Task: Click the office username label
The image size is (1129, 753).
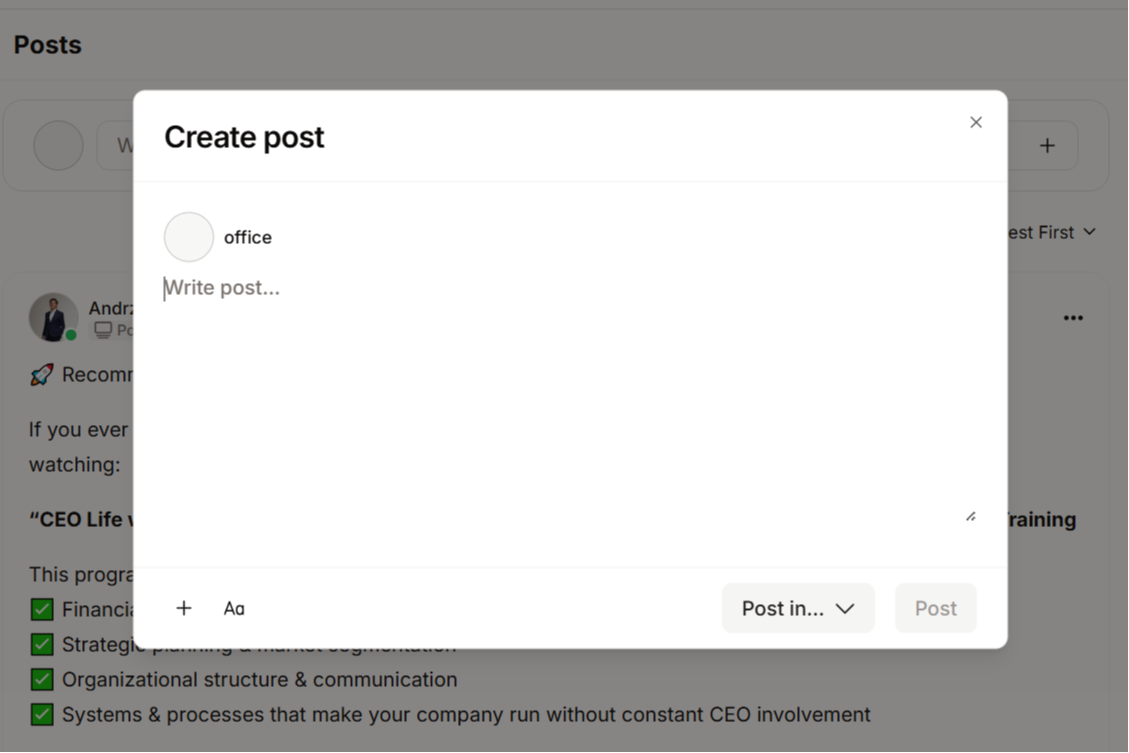Action: click(x=248, y=237)
